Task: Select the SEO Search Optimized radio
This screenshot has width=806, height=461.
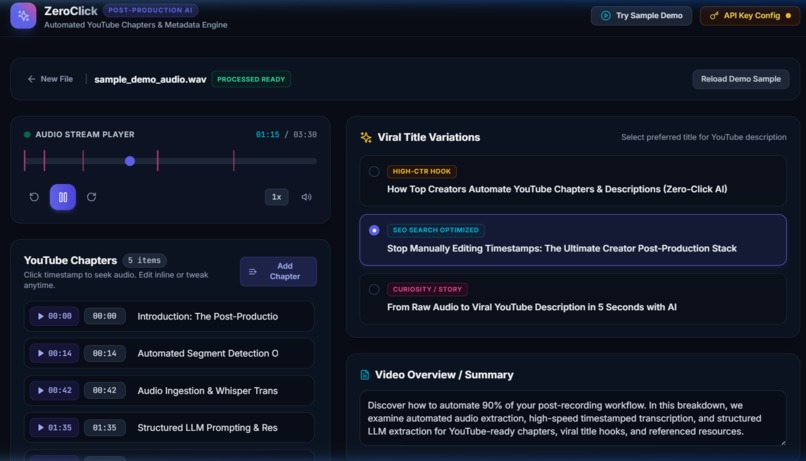Action: pyautogui.click(x=374, y=230)
